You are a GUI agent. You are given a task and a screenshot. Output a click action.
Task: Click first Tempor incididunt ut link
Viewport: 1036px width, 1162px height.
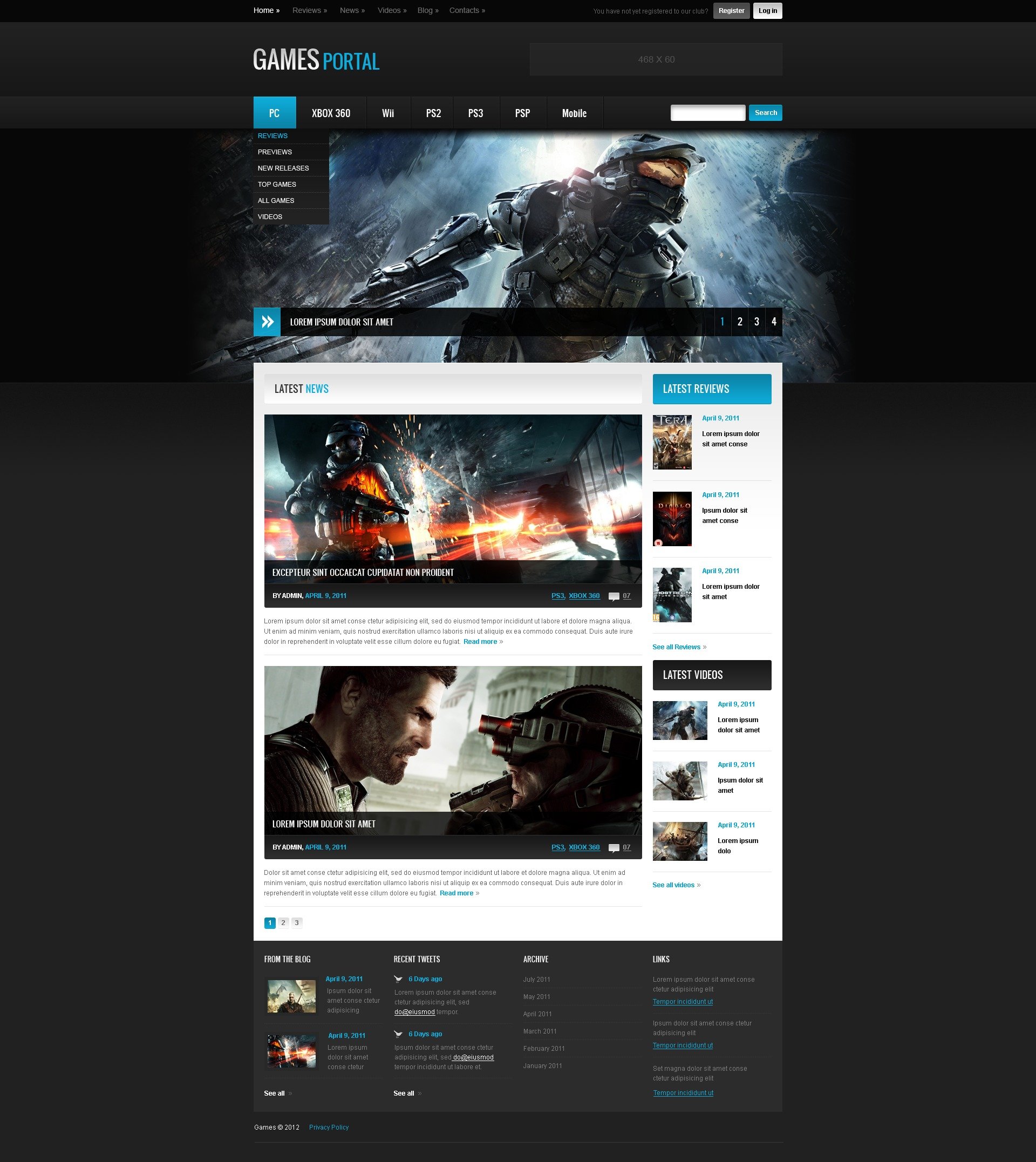point(683,1002)
